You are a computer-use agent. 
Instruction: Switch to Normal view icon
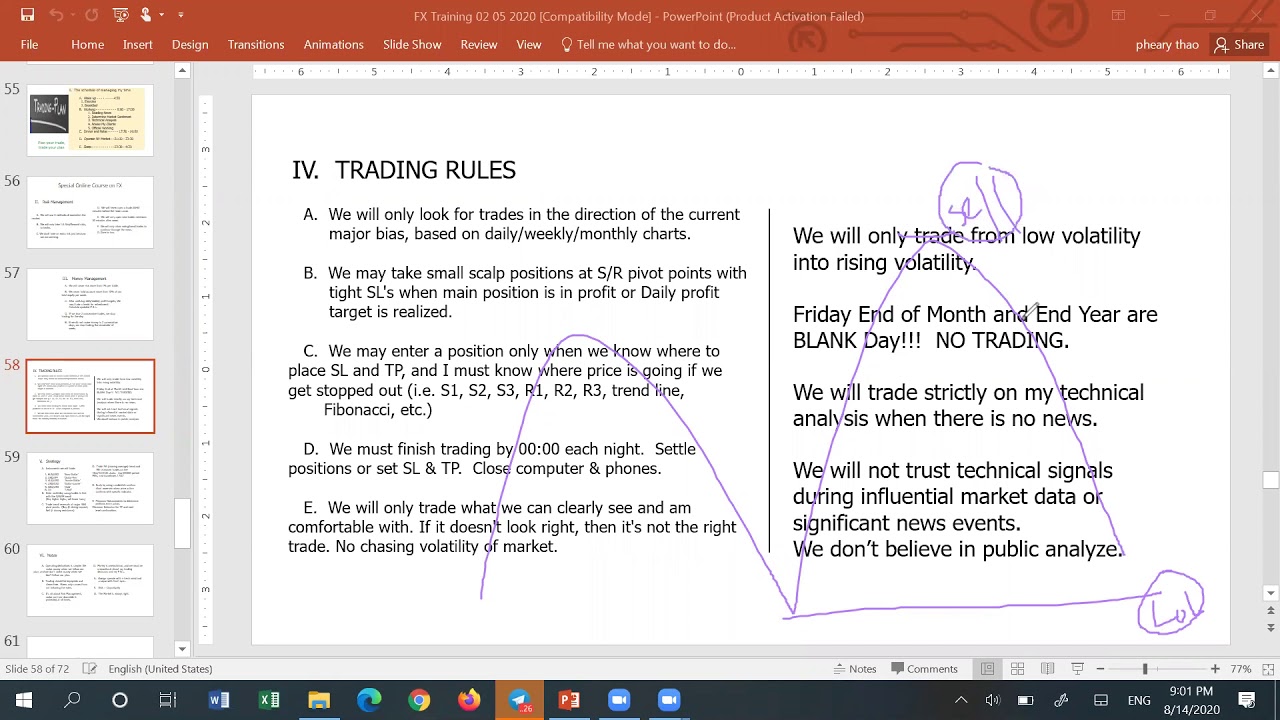click(x=987, y=668)
